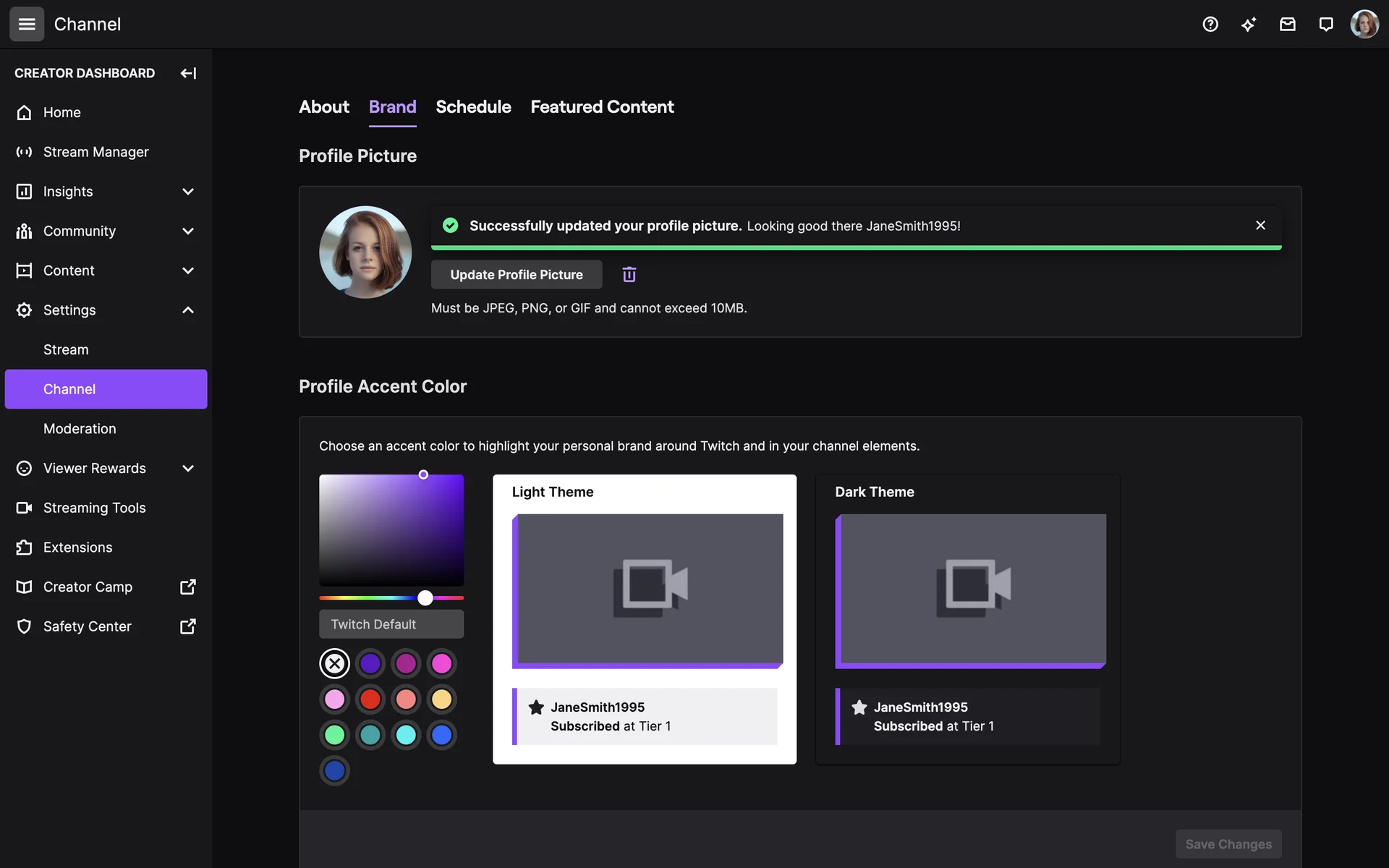Click the help question mark icon
The image size is (1389, 868).
[x=1210, y=25]
